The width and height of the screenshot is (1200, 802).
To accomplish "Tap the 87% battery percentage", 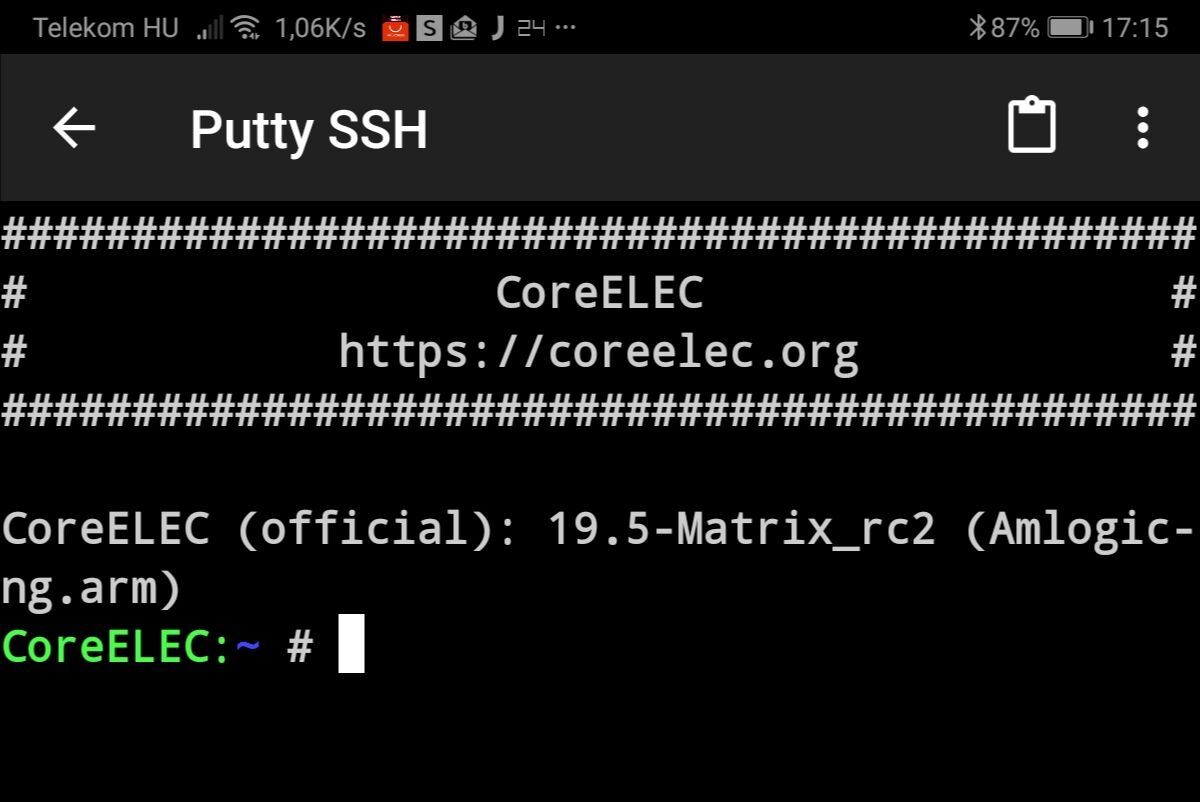I will click(1015, 28).
